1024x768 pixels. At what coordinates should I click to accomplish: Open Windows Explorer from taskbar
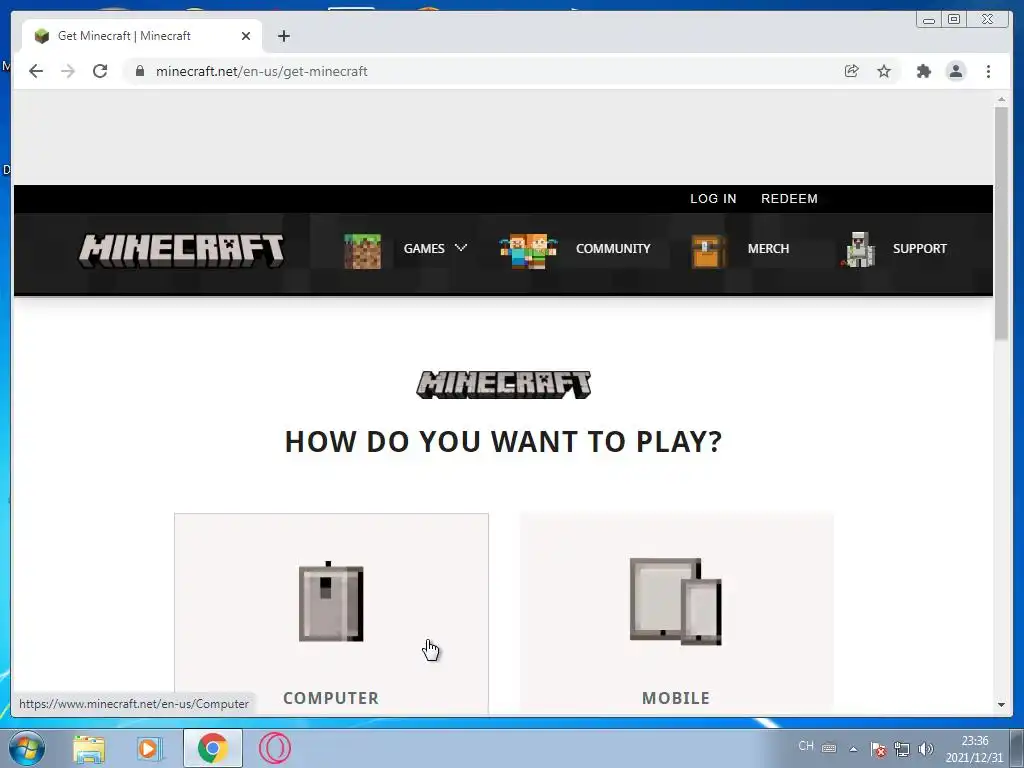click(89, 748)
